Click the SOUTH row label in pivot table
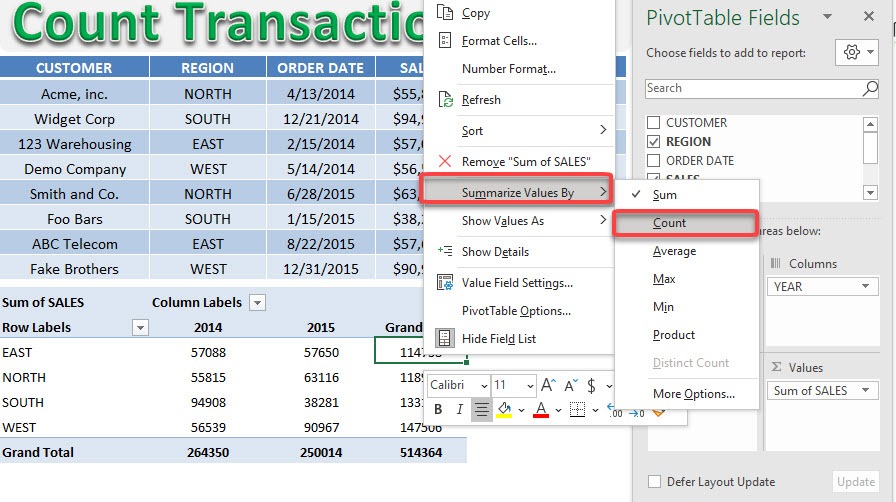 point(23,403)
